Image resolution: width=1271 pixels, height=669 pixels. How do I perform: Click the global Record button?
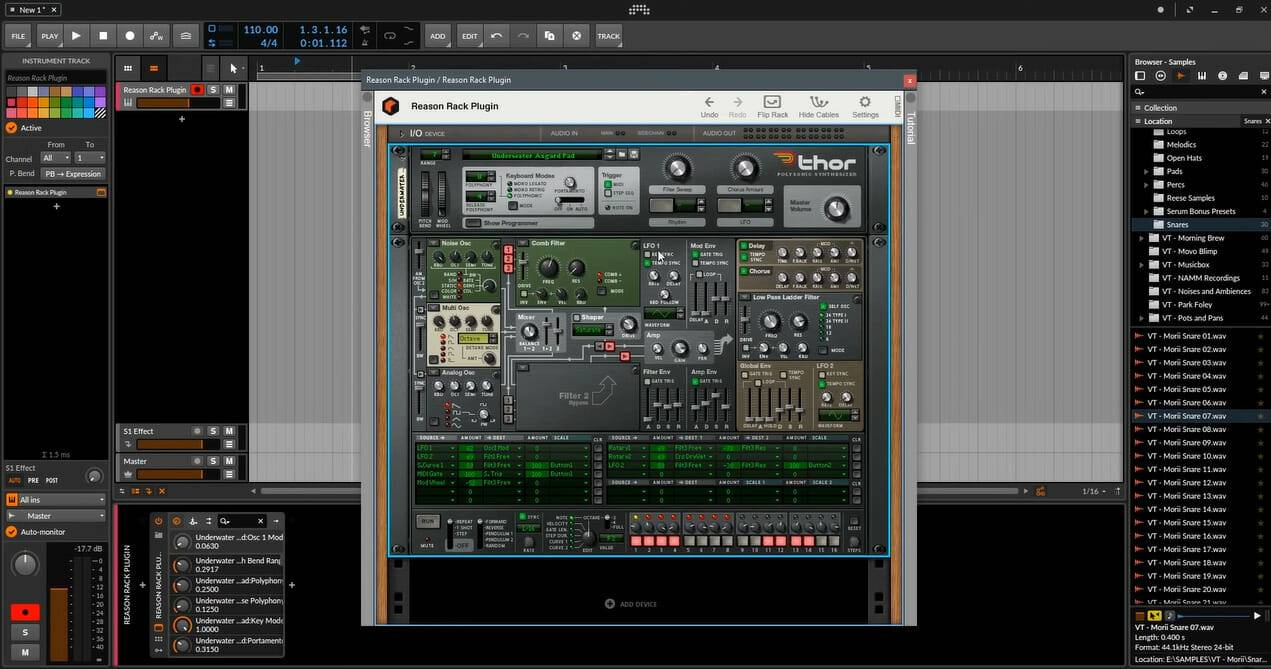(x=129, y=36)
